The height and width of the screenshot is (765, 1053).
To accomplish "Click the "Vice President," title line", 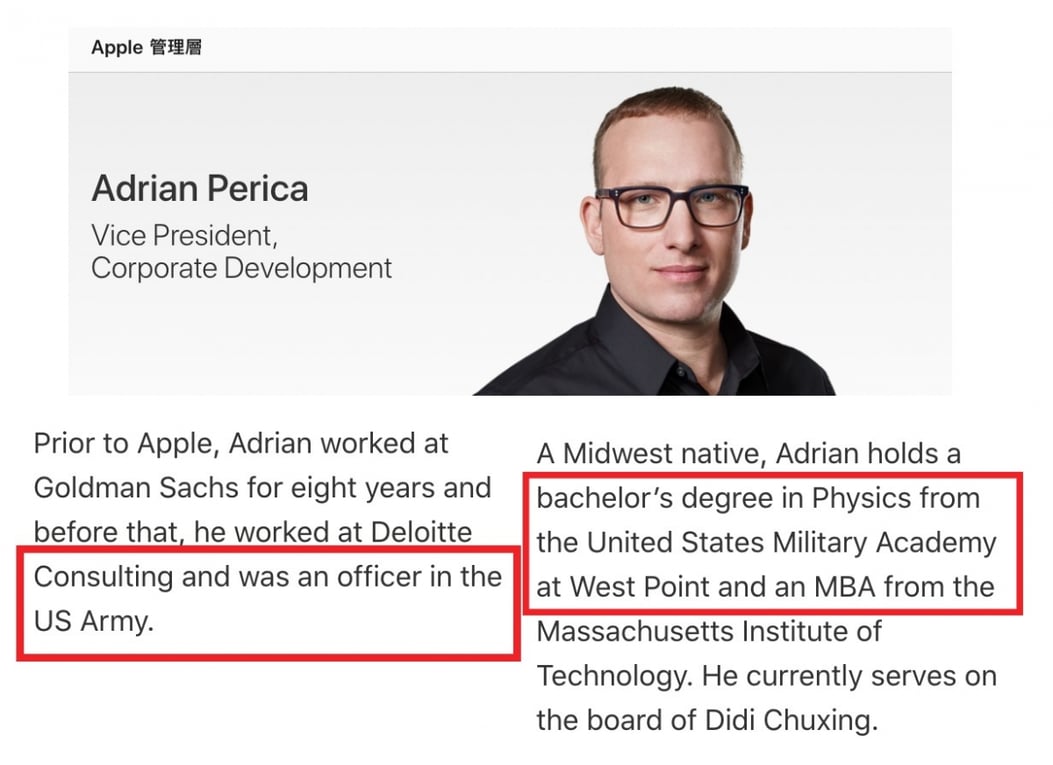I will pos(184,235).
